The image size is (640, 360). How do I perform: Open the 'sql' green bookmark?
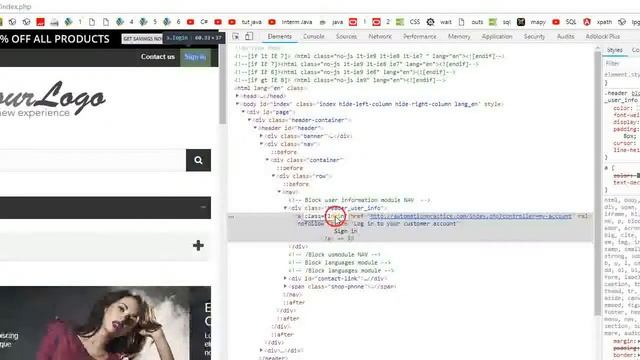[500, 22]
